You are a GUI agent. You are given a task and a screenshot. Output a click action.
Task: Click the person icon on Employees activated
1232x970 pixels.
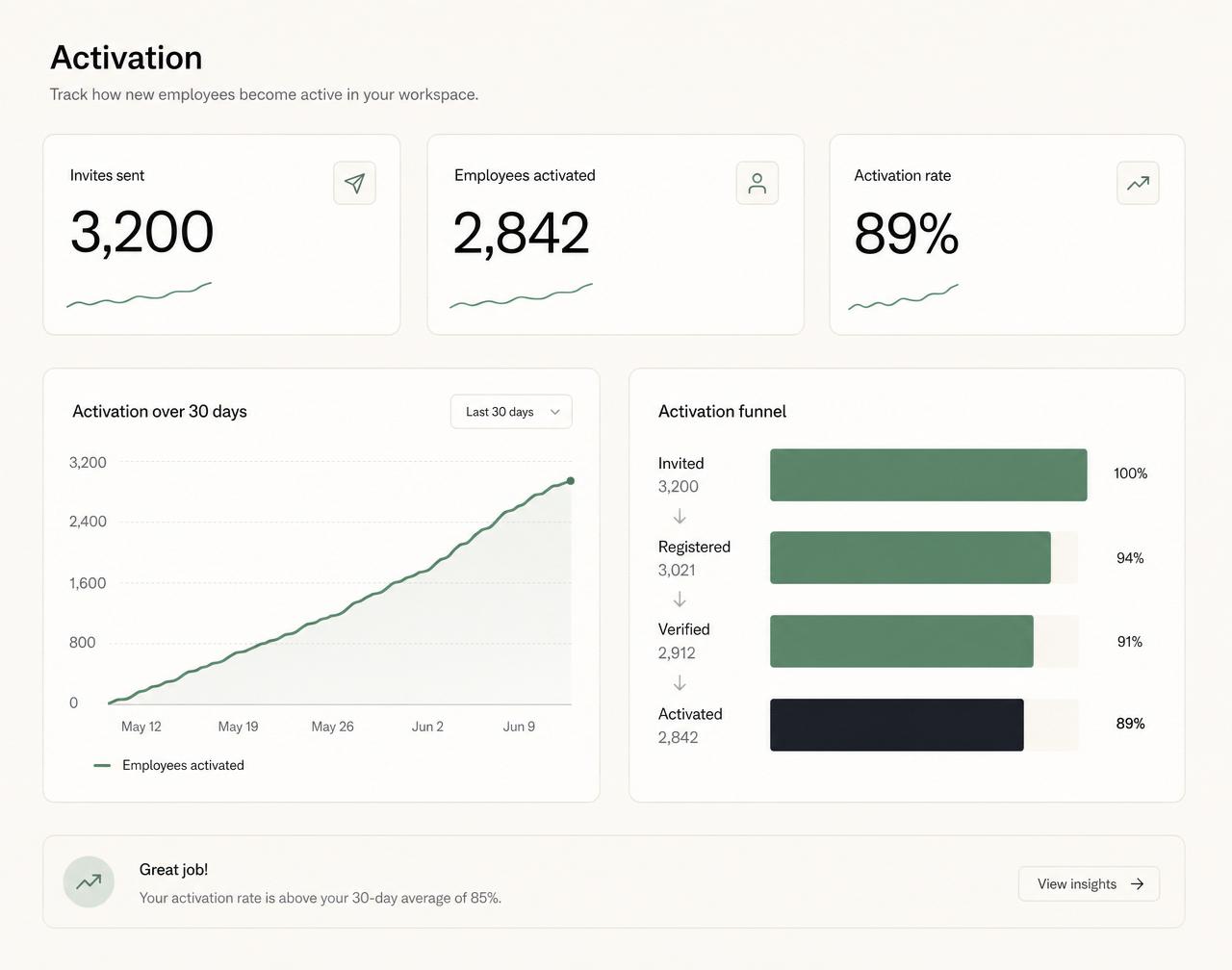pyautogui.click(x=757, y=183)
